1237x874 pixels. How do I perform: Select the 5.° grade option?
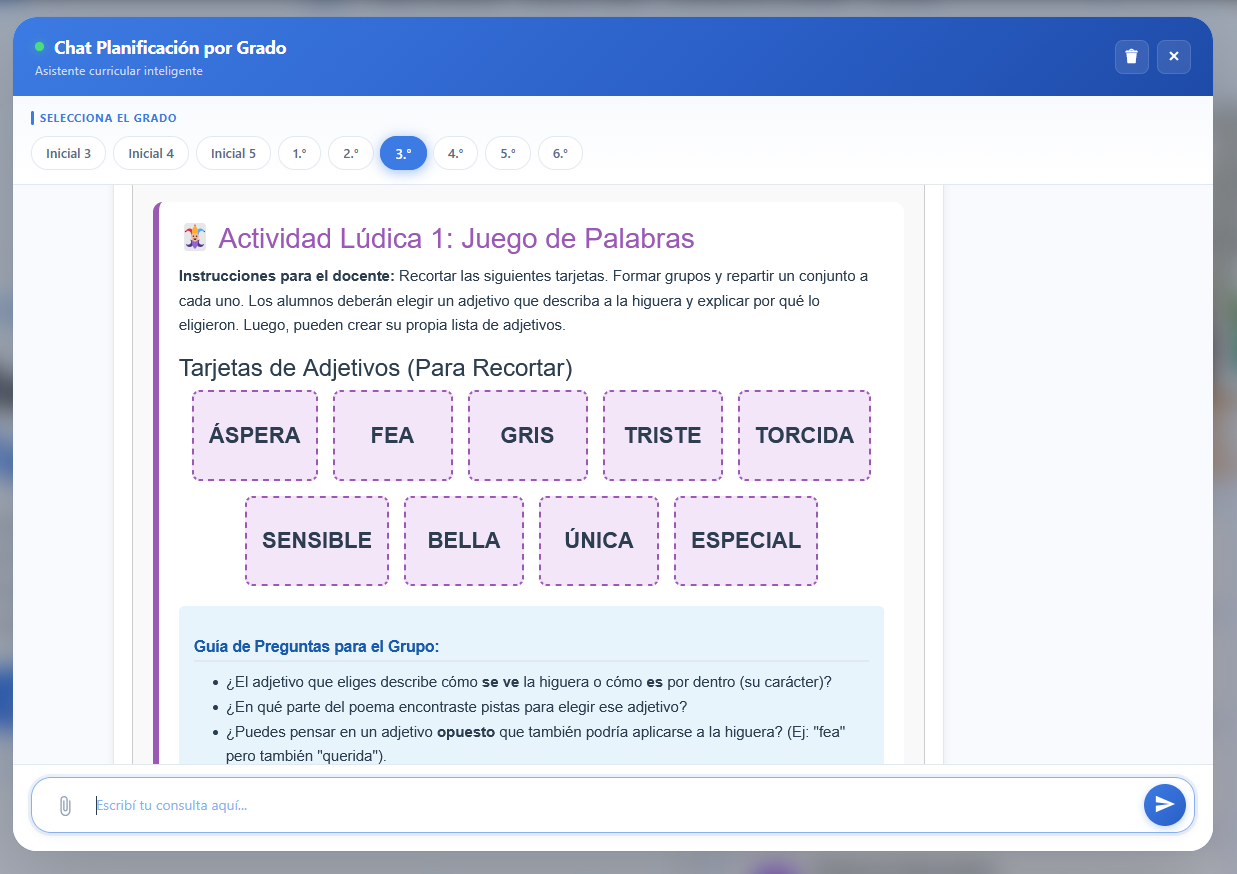507,153
